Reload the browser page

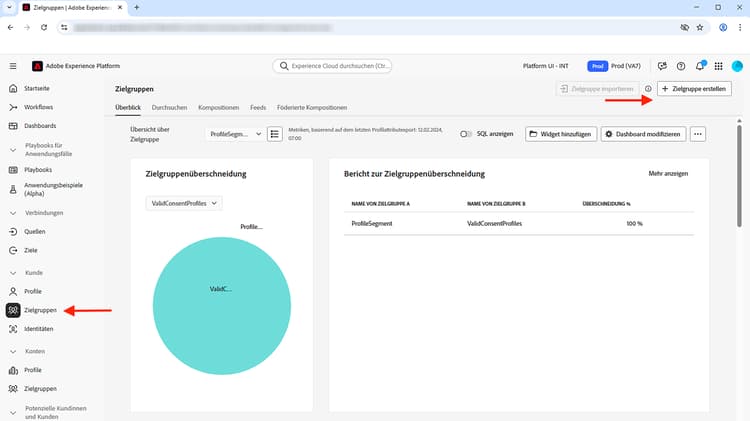tap(44, 28)
